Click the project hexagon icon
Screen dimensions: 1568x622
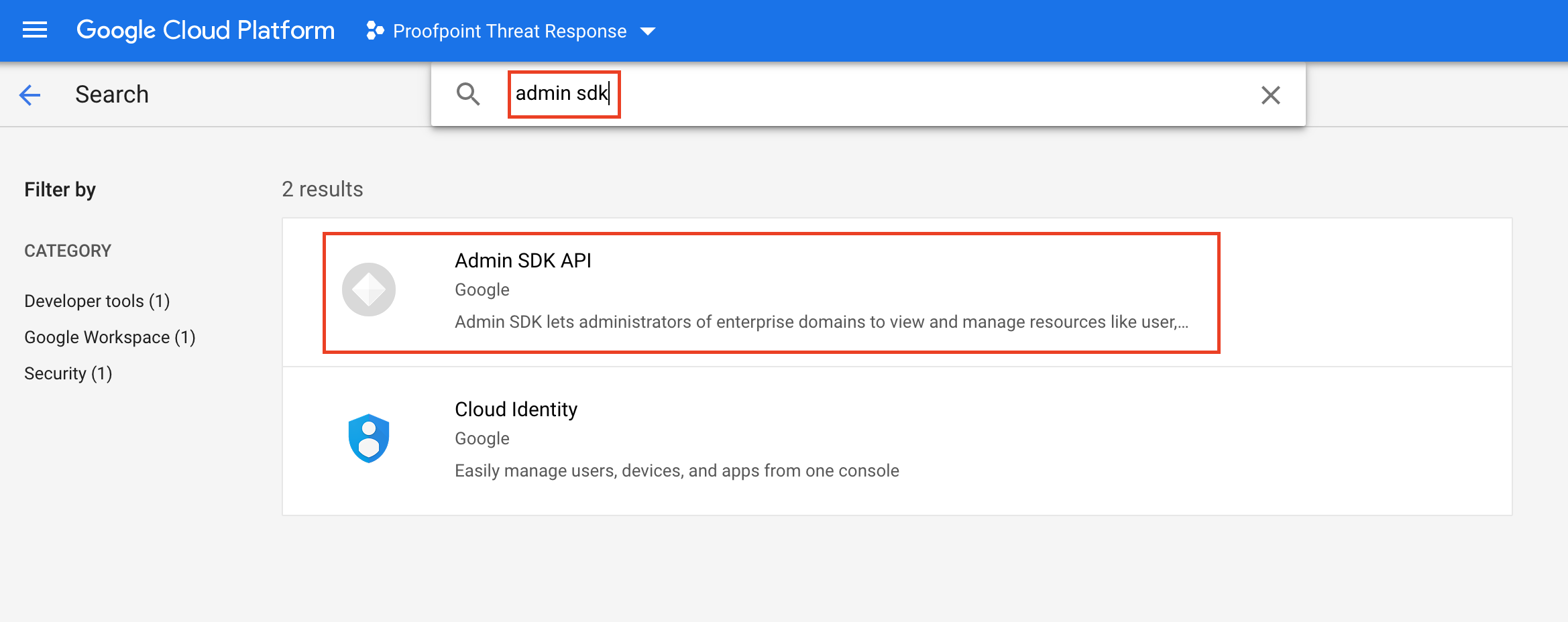coord(375,31)
